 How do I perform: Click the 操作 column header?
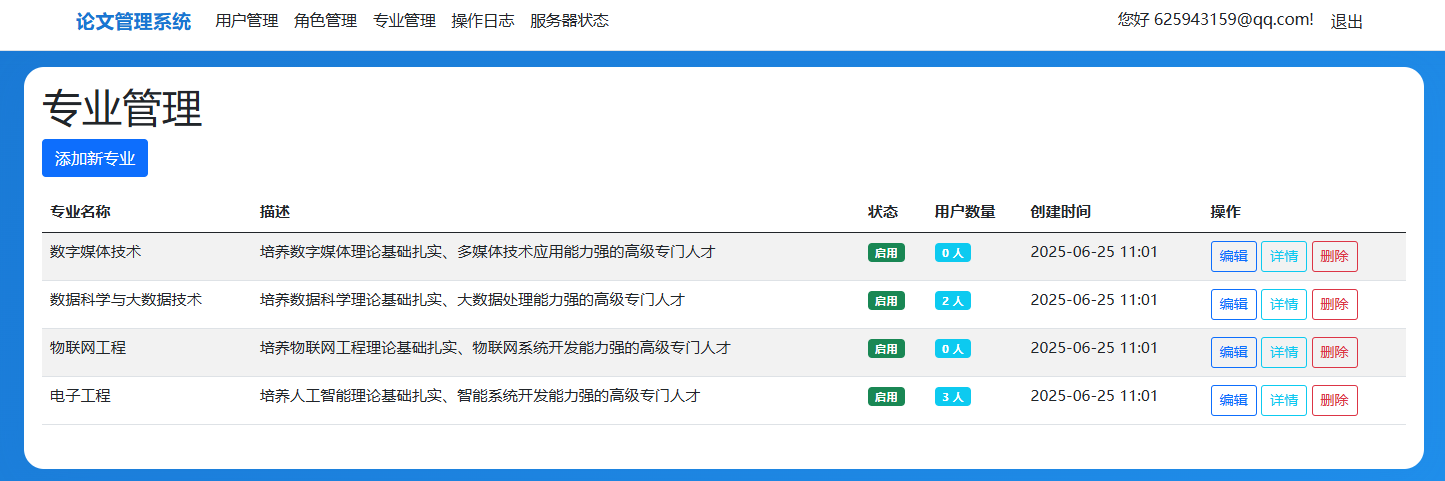coord(1225,212)
